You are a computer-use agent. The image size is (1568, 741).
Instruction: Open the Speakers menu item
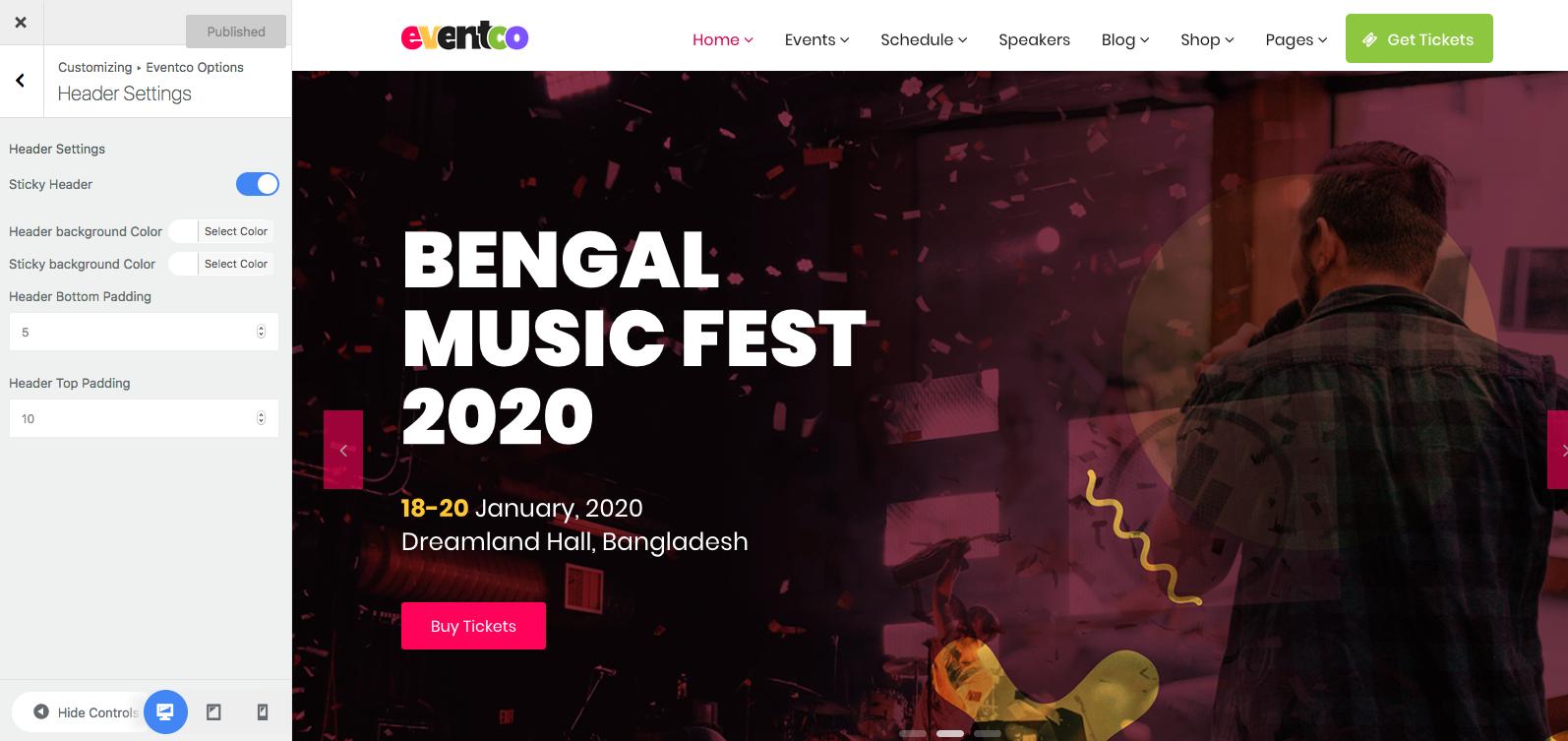1034,39
